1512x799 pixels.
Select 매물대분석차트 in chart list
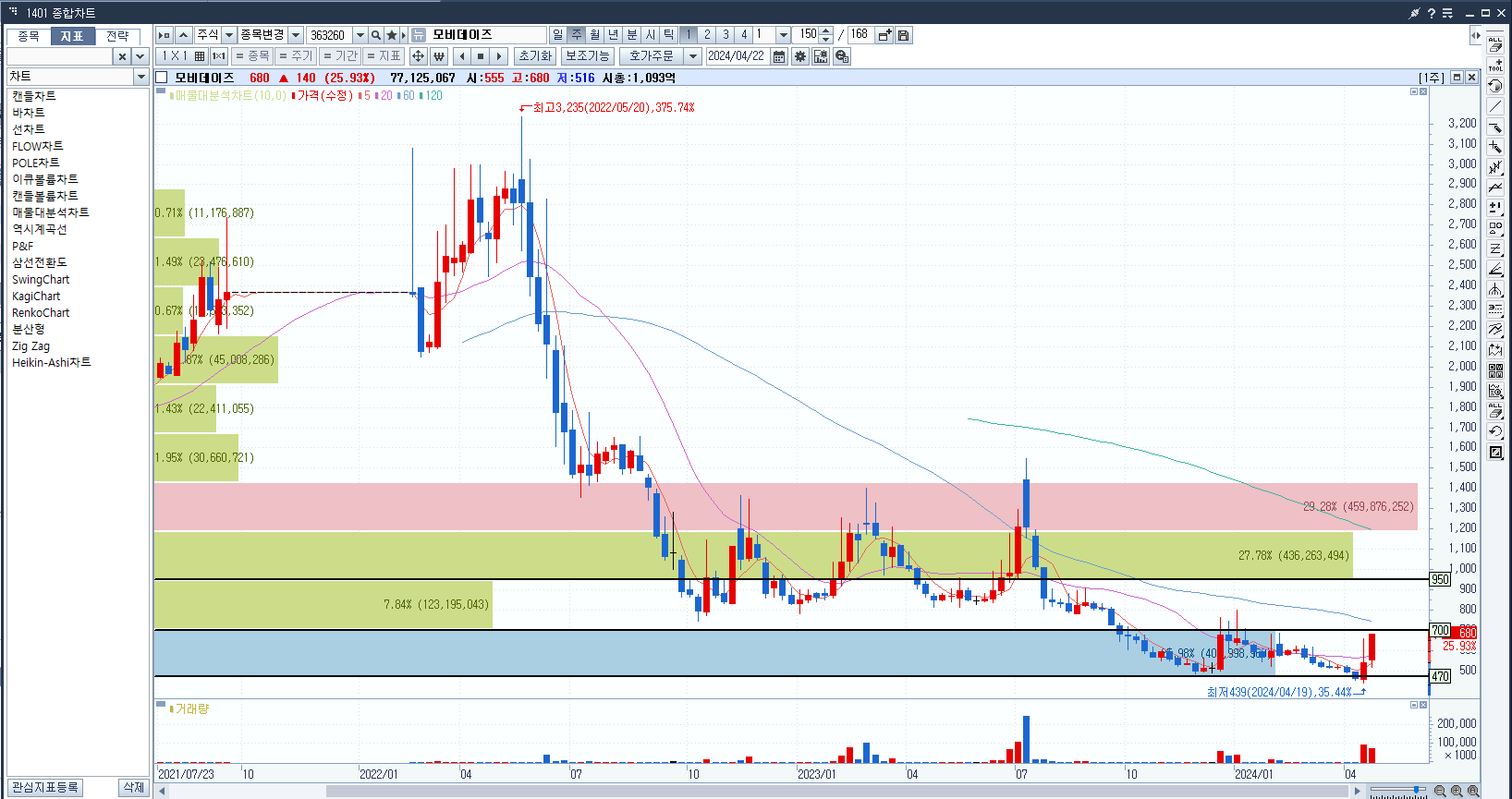(x=51, y=212)
